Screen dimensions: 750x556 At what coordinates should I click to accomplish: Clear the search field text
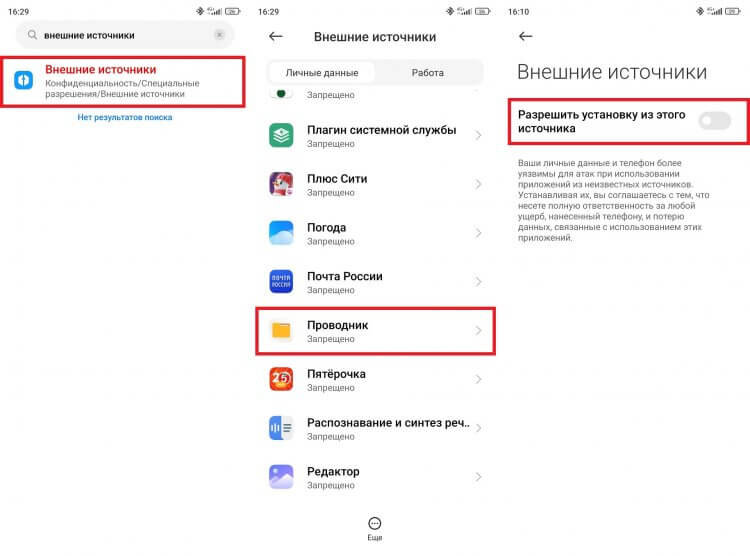coord(219,35)
